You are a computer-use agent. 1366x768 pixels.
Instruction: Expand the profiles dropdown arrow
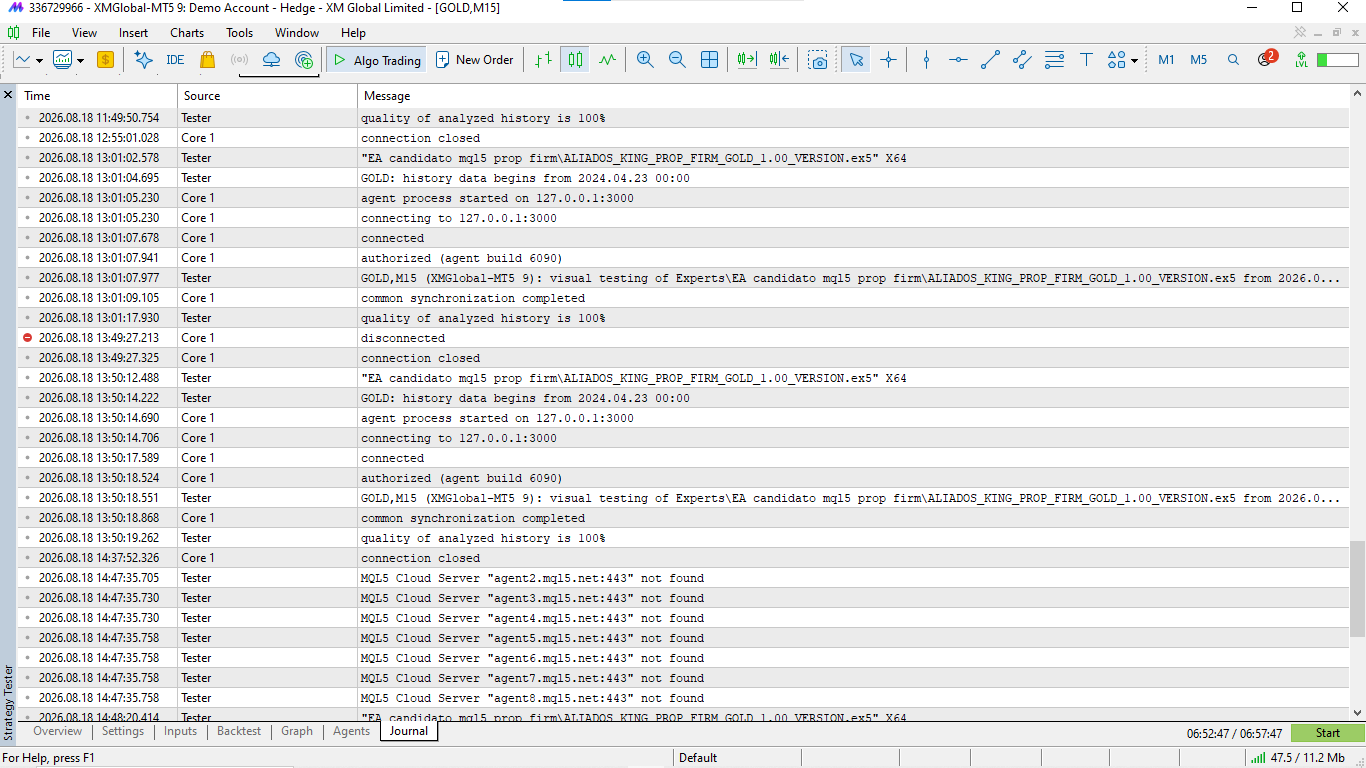pyautogui.click(x=80, y=60)
